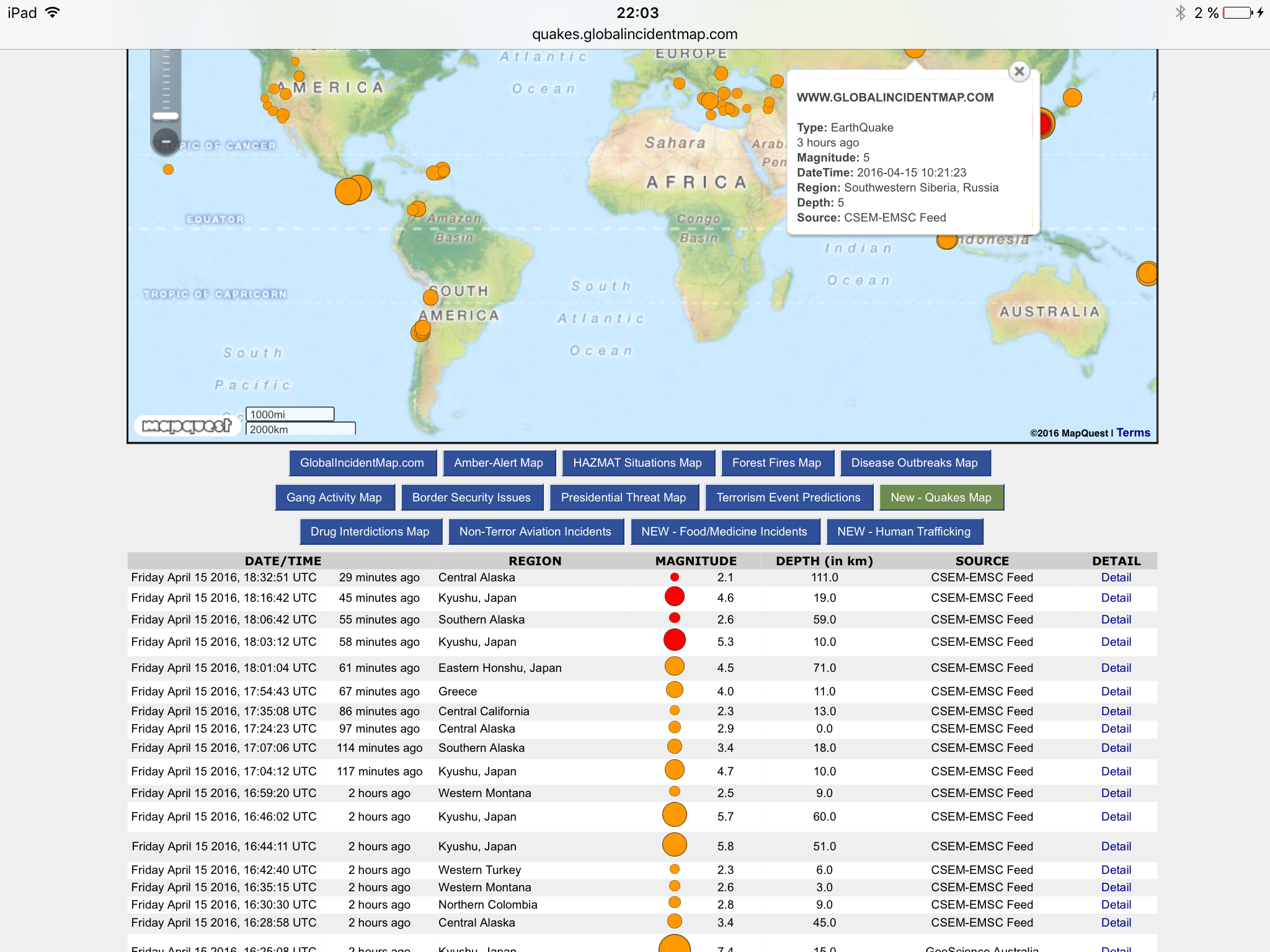Open the HAZMAT Situations Map
The width and height of the screenshot is (1270, 952).
click(x=637, y=463)
